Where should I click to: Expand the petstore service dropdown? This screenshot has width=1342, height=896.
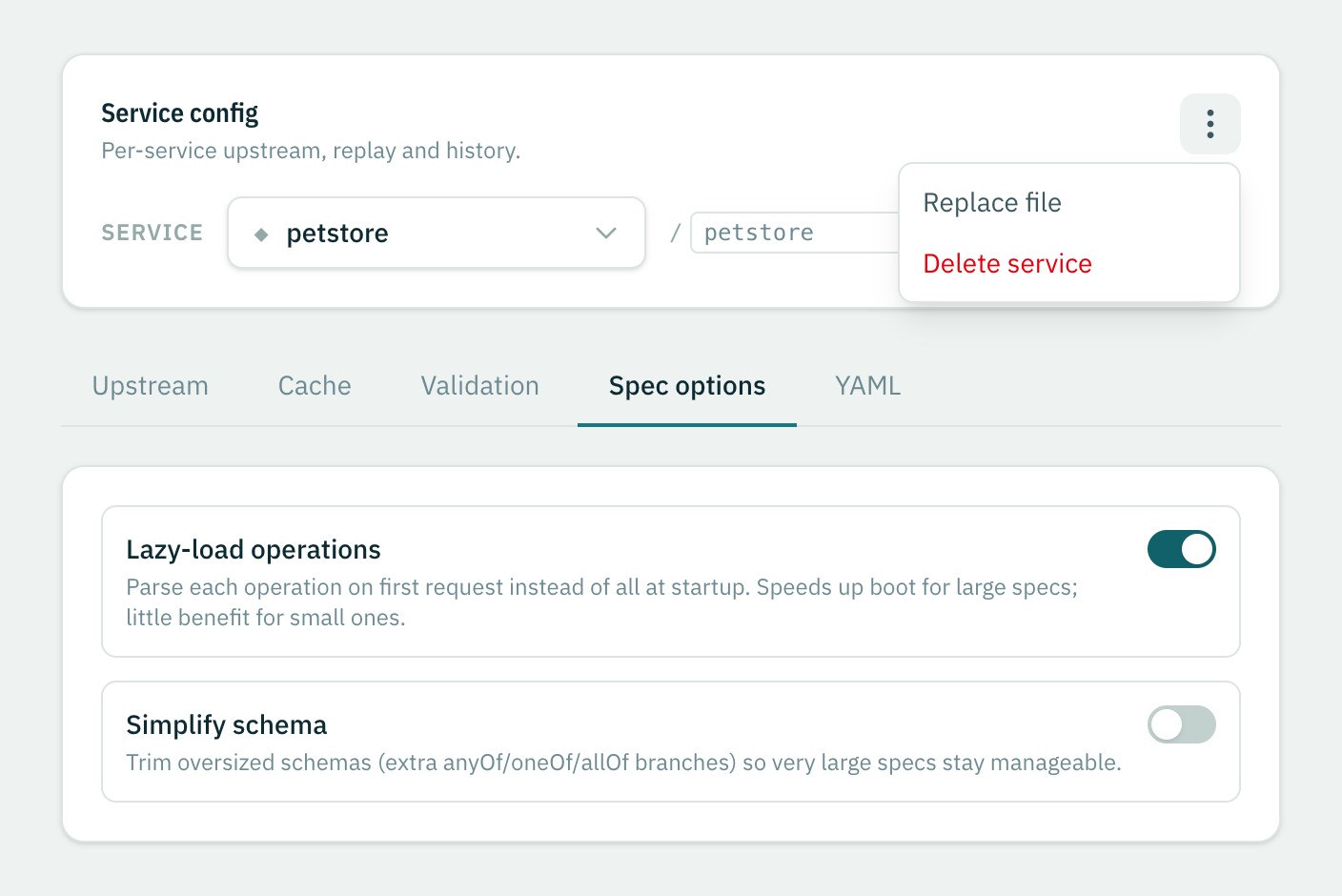(x=437, y=233)
